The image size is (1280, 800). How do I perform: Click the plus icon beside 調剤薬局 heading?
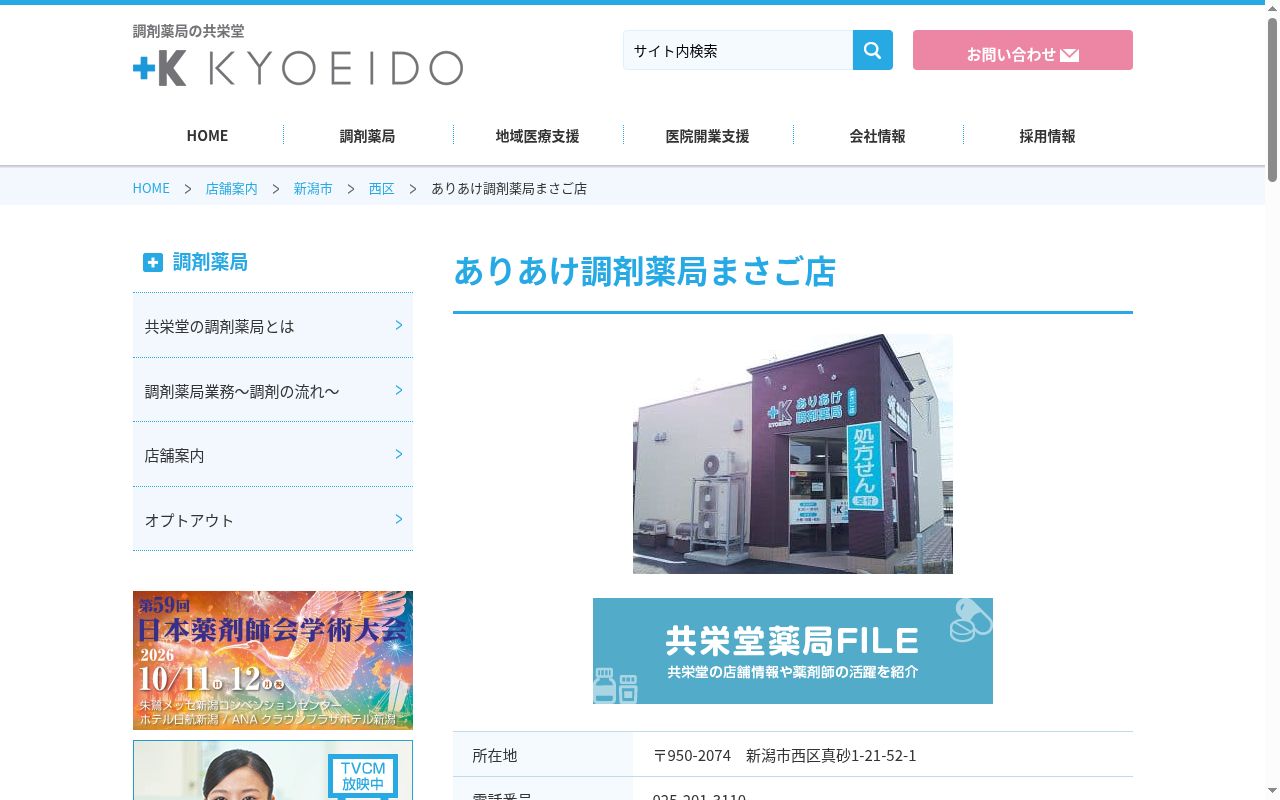click(152, 262)
